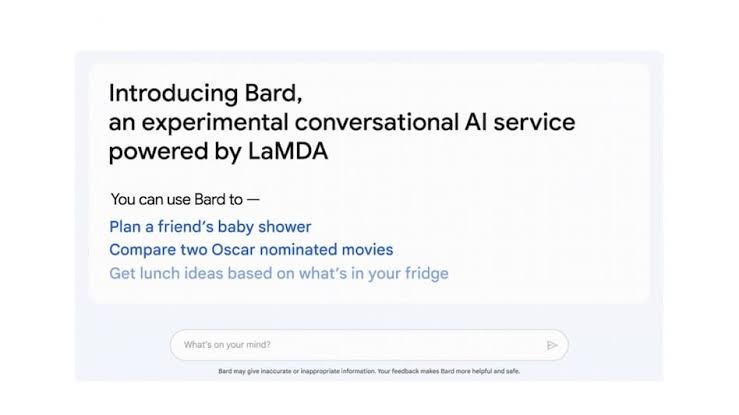Click the word "Bard" in the title
Viewport: 739px width, 415px height.
(x=268, y=94)
